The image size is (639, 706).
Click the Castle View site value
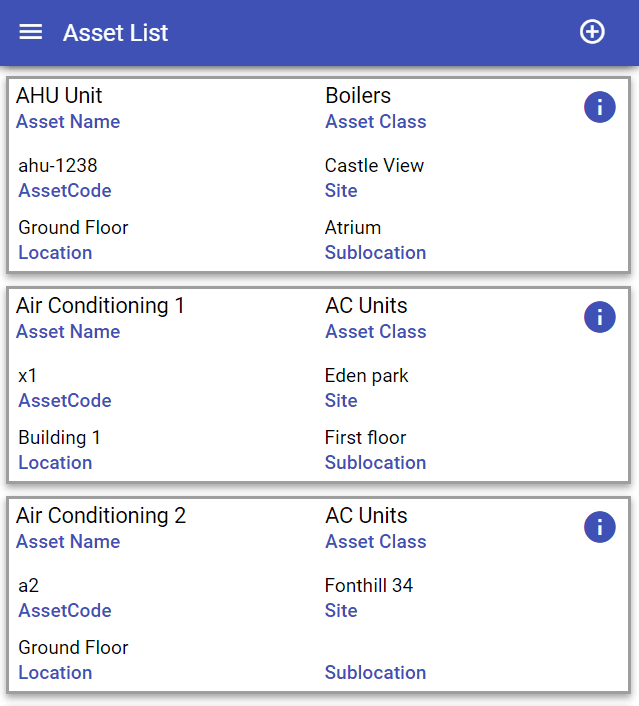coord(374,166)
